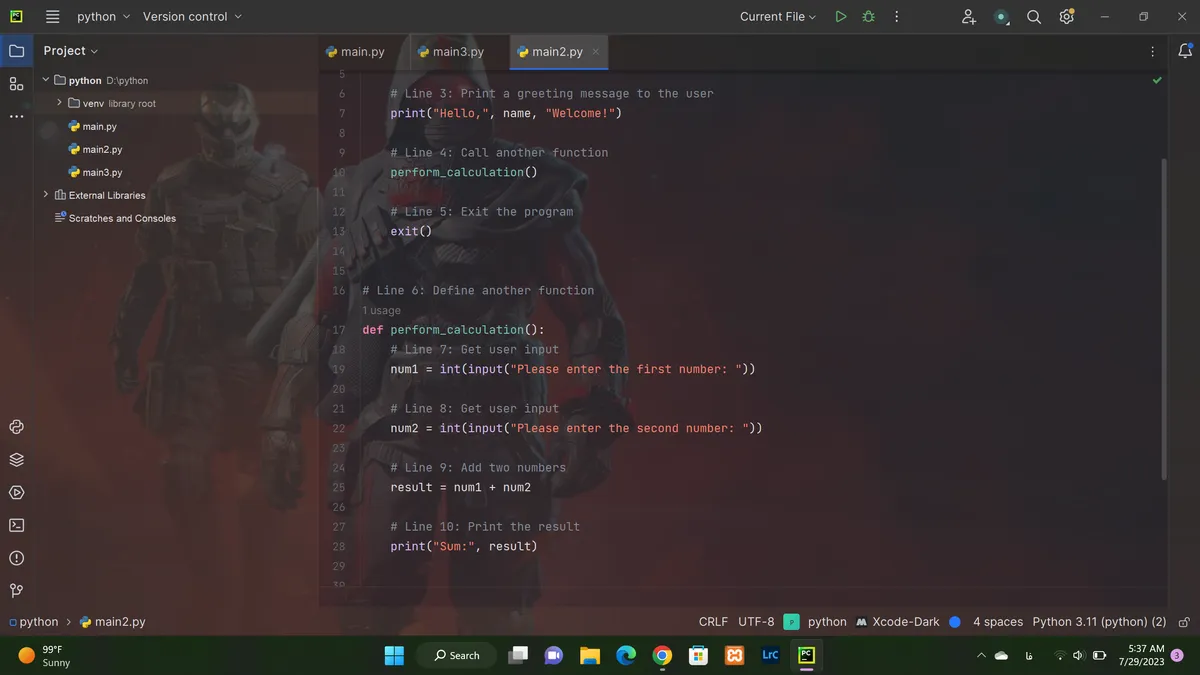The height and width of the screenshot is (675, 1200).
Task: Open the Current File run configuration dropdown
Action: (778, 17)
